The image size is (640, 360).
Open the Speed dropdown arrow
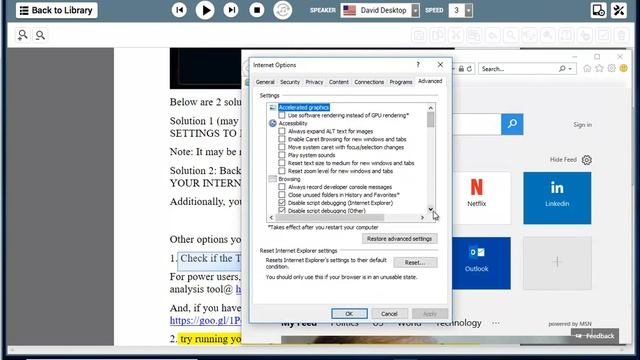point(469,10)
